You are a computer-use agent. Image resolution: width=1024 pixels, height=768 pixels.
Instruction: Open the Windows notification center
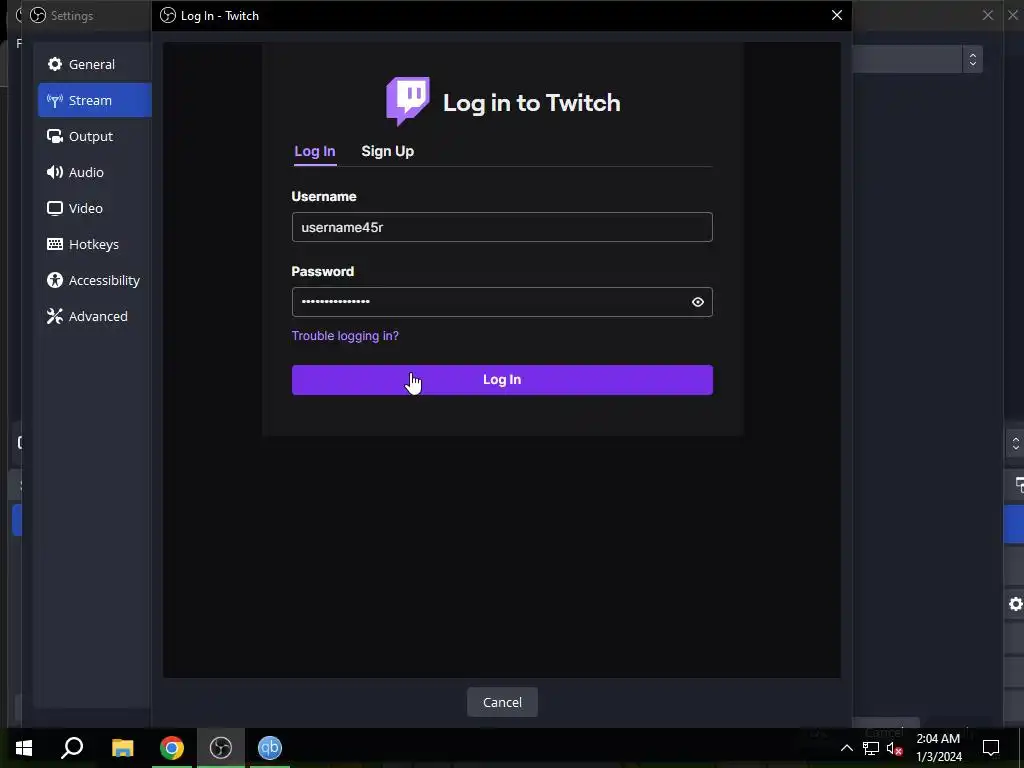pyautogui.click(x=991, y=748)
